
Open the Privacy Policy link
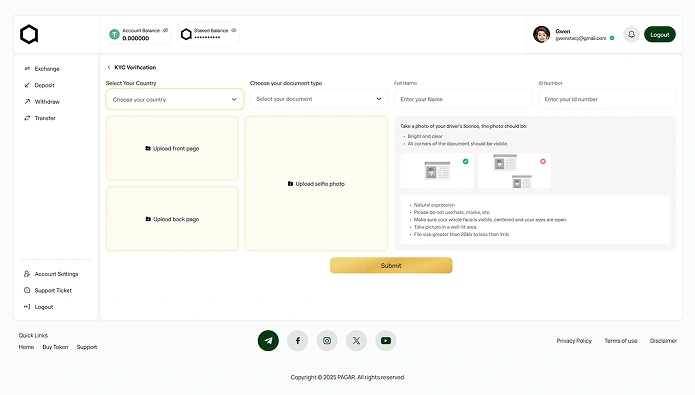pos(574,341)
